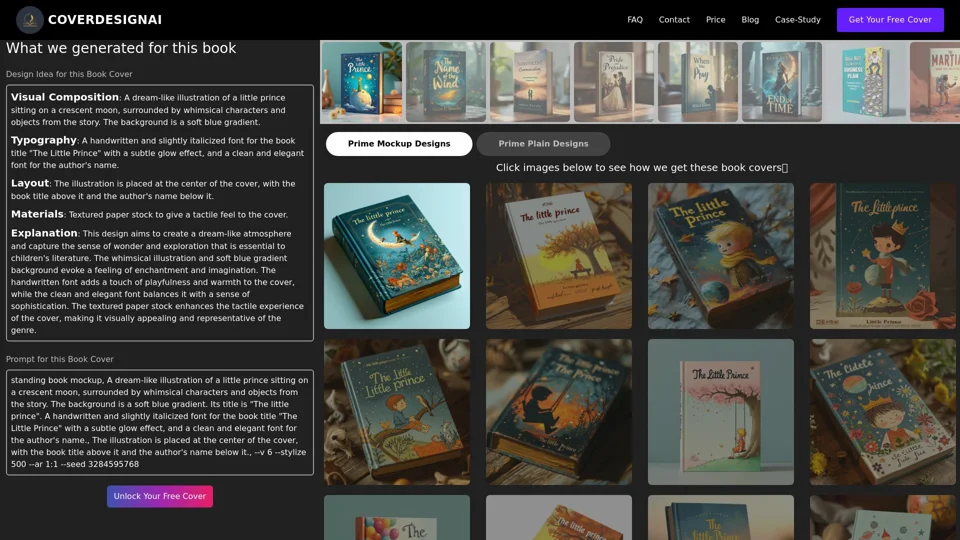
Task: Click the 'Visual Composition' heading
Action: pyautogui.click(x=65, y=97)
